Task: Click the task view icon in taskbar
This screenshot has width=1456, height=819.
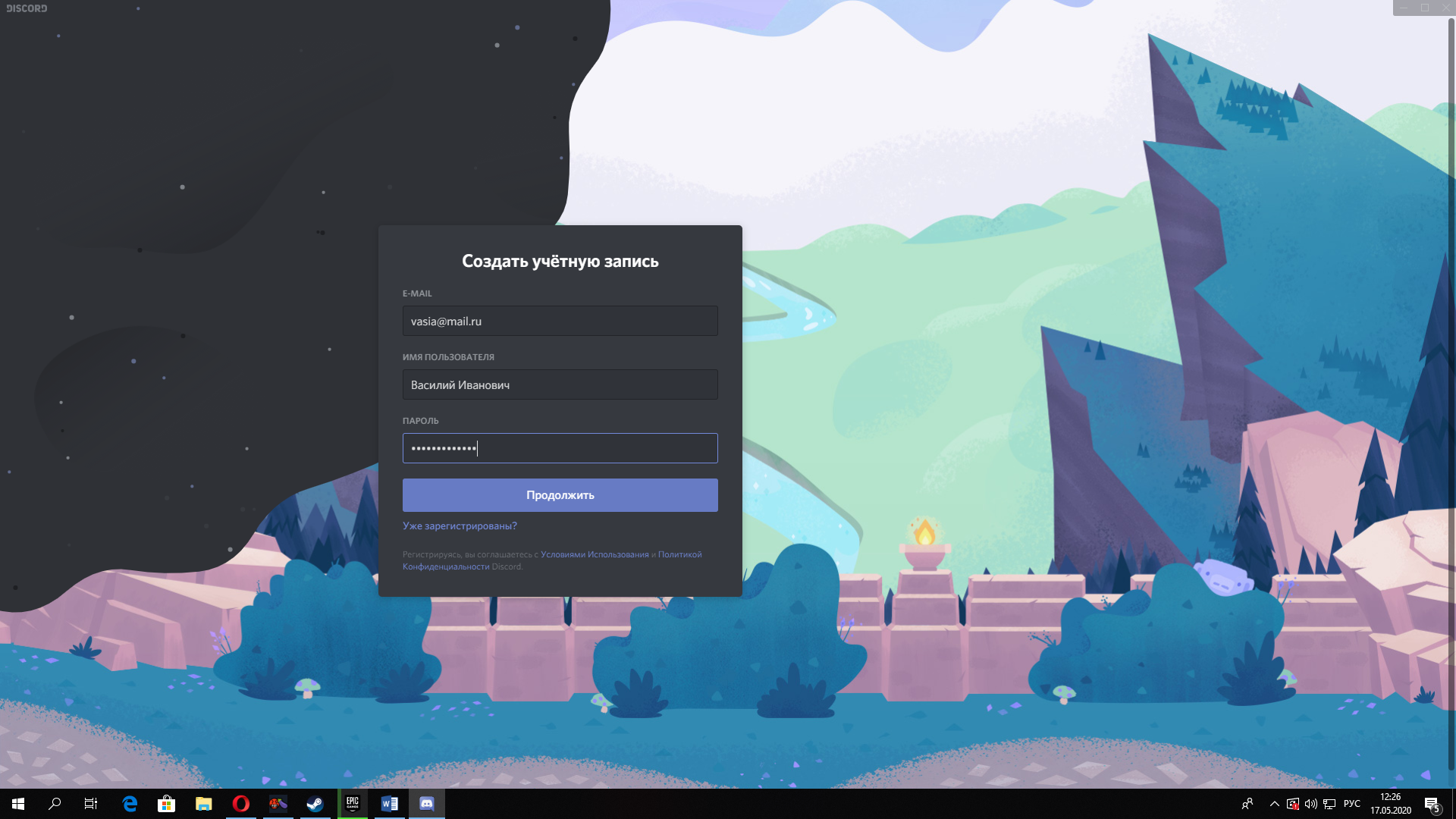Action: coord(91,803)
